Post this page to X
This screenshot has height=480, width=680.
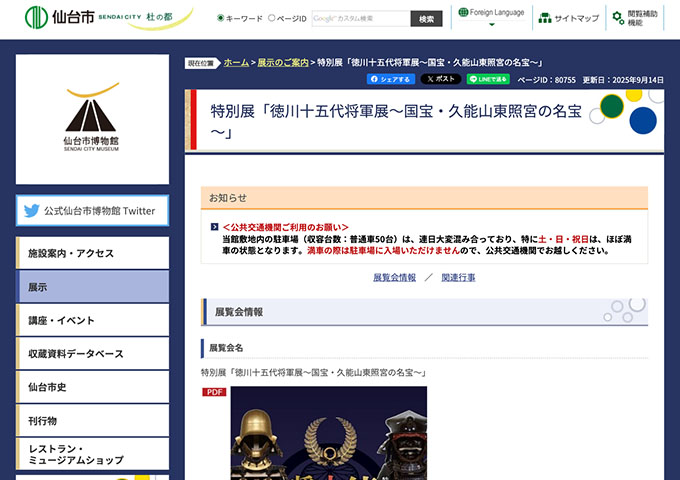click(440, 79)
